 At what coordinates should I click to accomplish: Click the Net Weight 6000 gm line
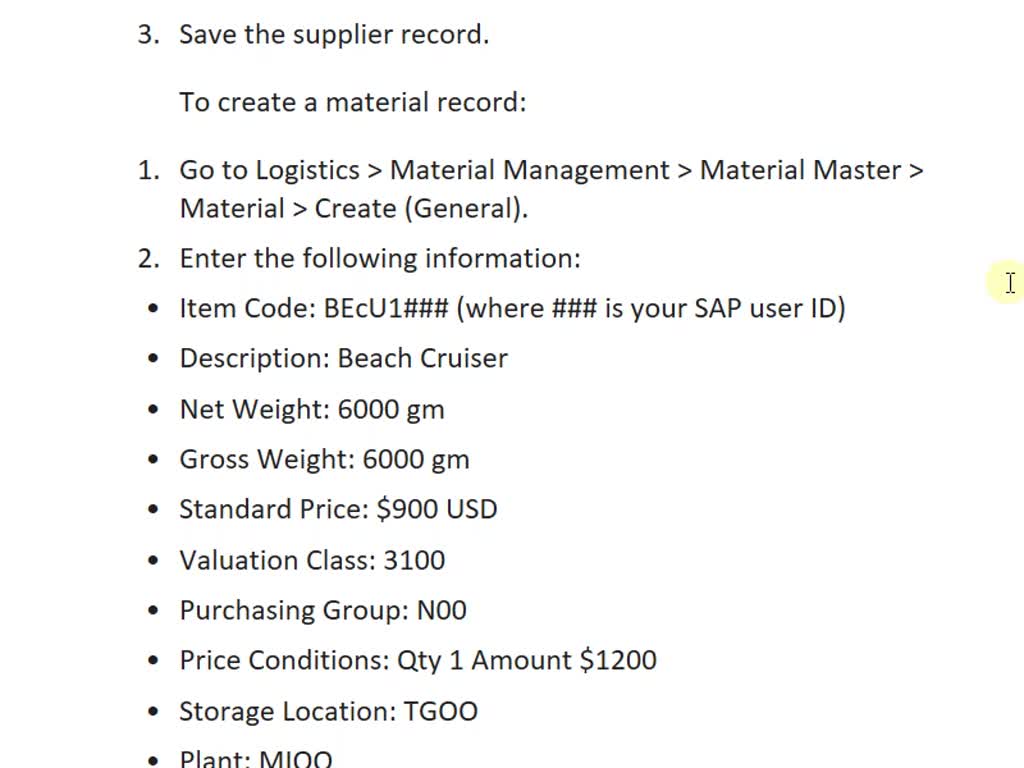(312, 409)
